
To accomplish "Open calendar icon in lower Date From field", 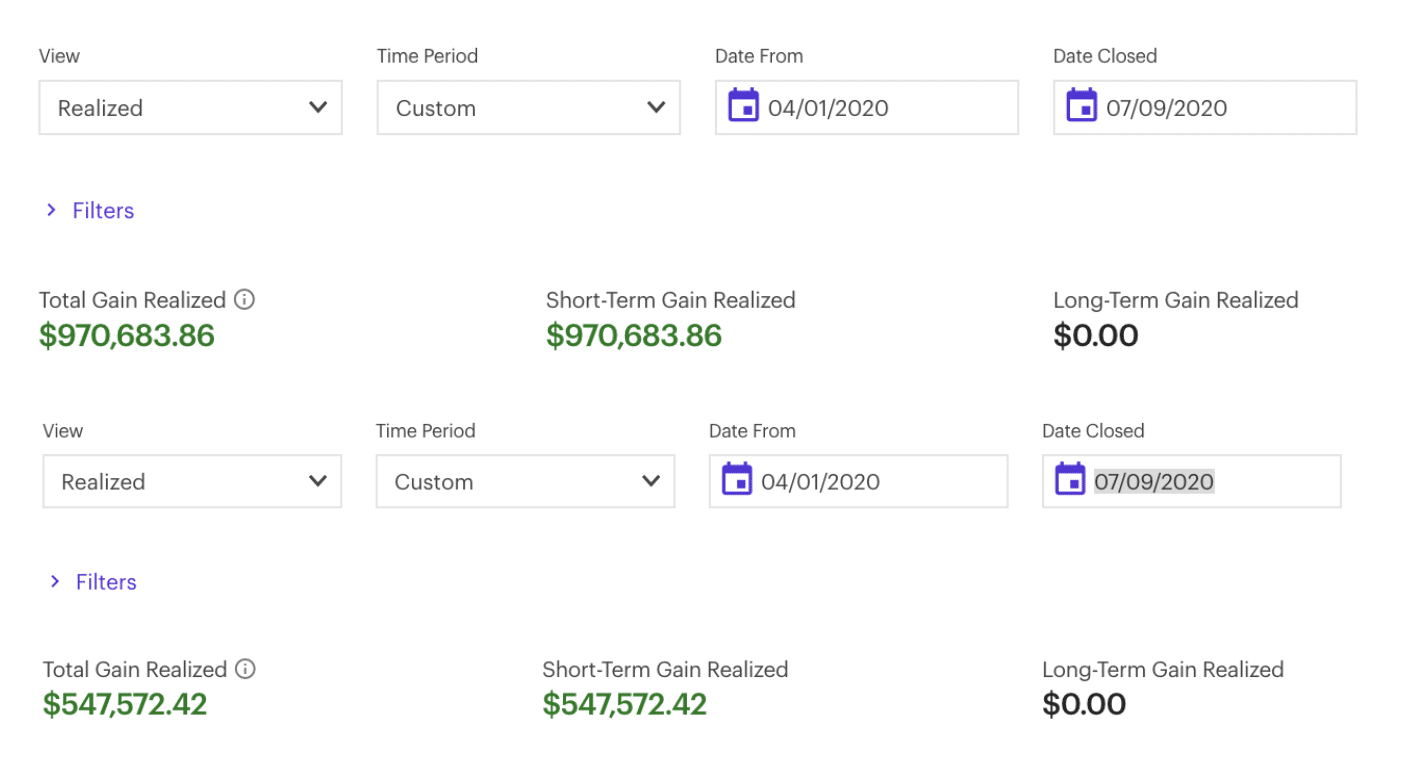I will [x=737, y=479].
